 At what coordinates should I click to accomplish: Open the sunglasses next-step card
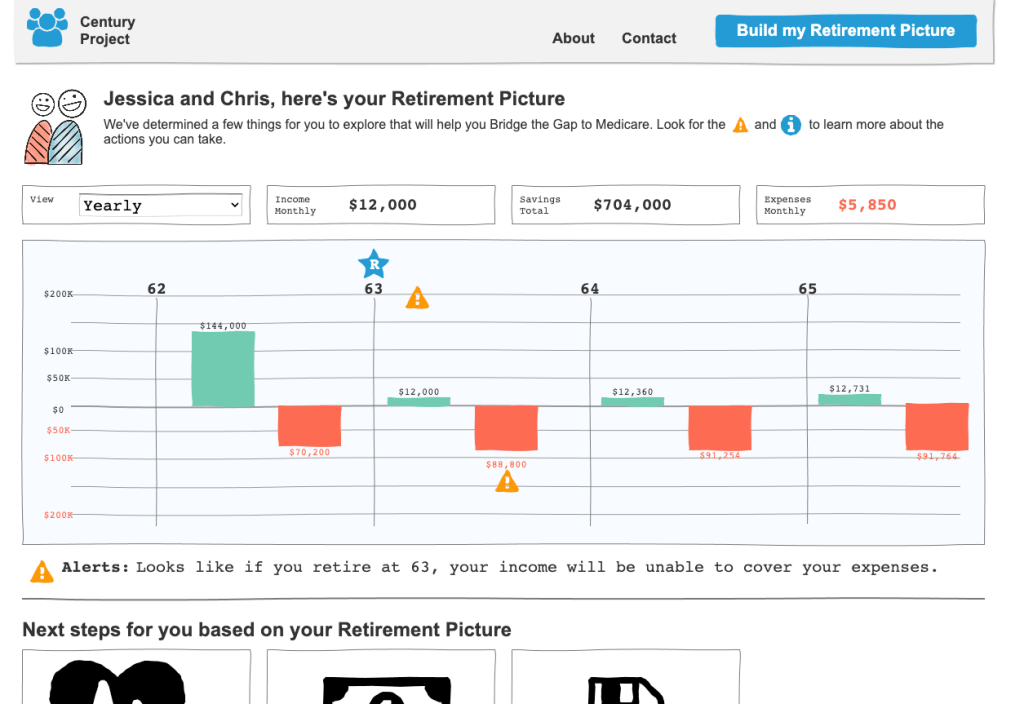tap(136, 678)
